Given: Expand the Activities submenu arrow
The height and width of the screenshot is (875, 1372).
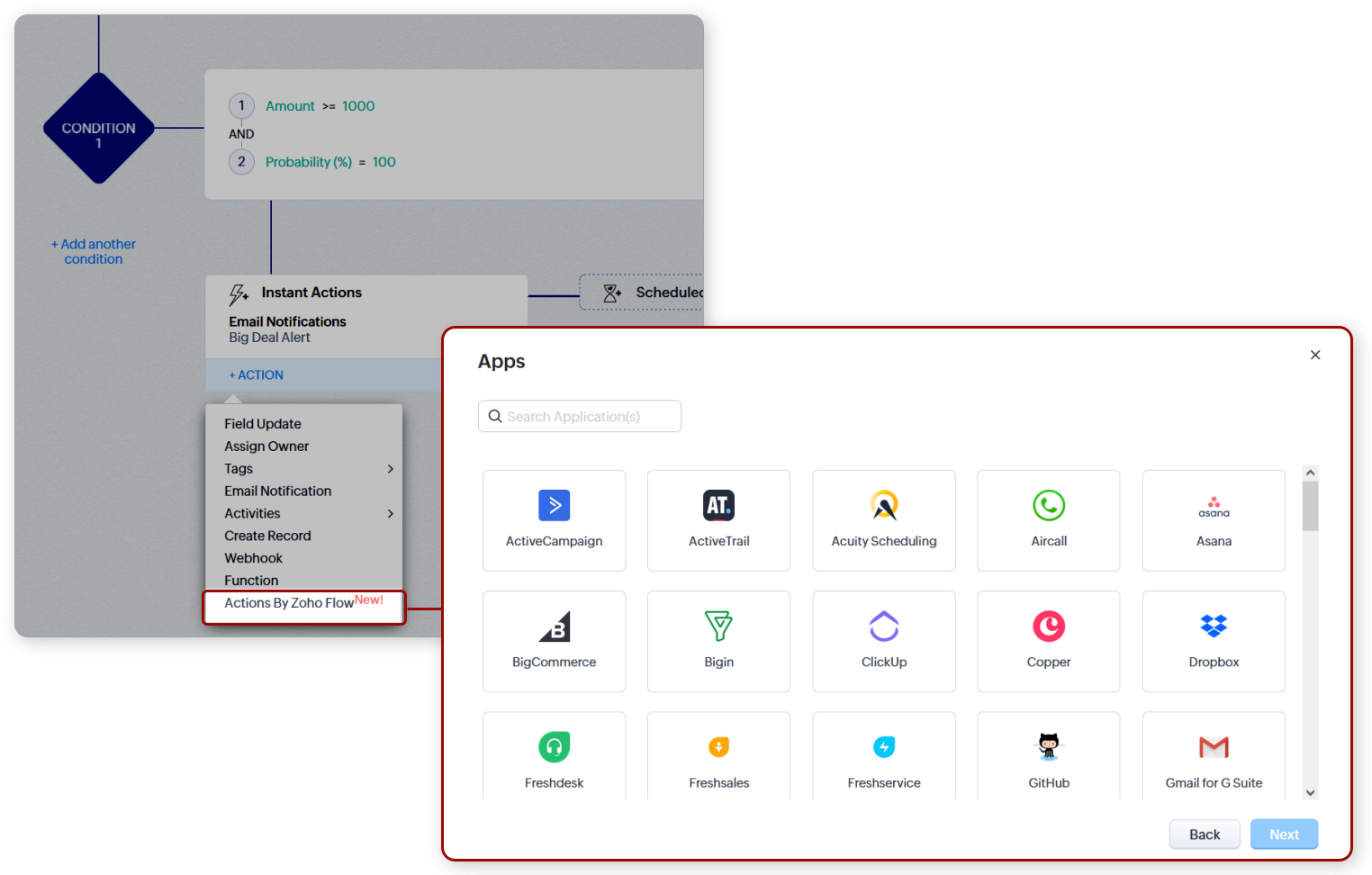Looking at the screenshot, I should (390, 514).
